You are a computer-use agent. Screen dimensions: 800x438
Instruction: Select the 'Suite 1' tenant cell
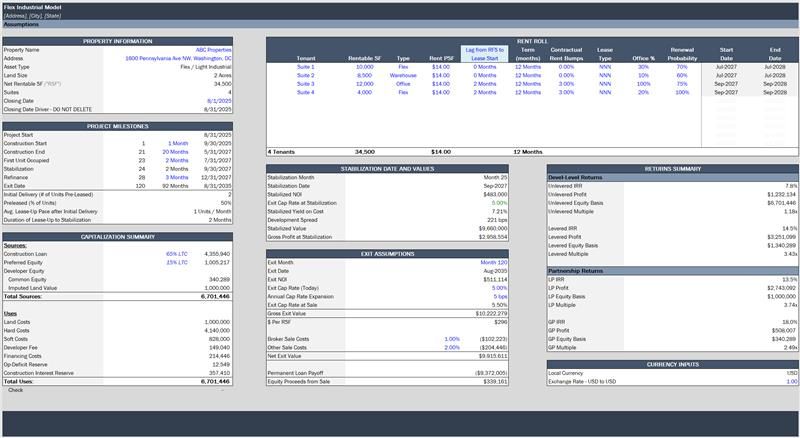(306, 67)
